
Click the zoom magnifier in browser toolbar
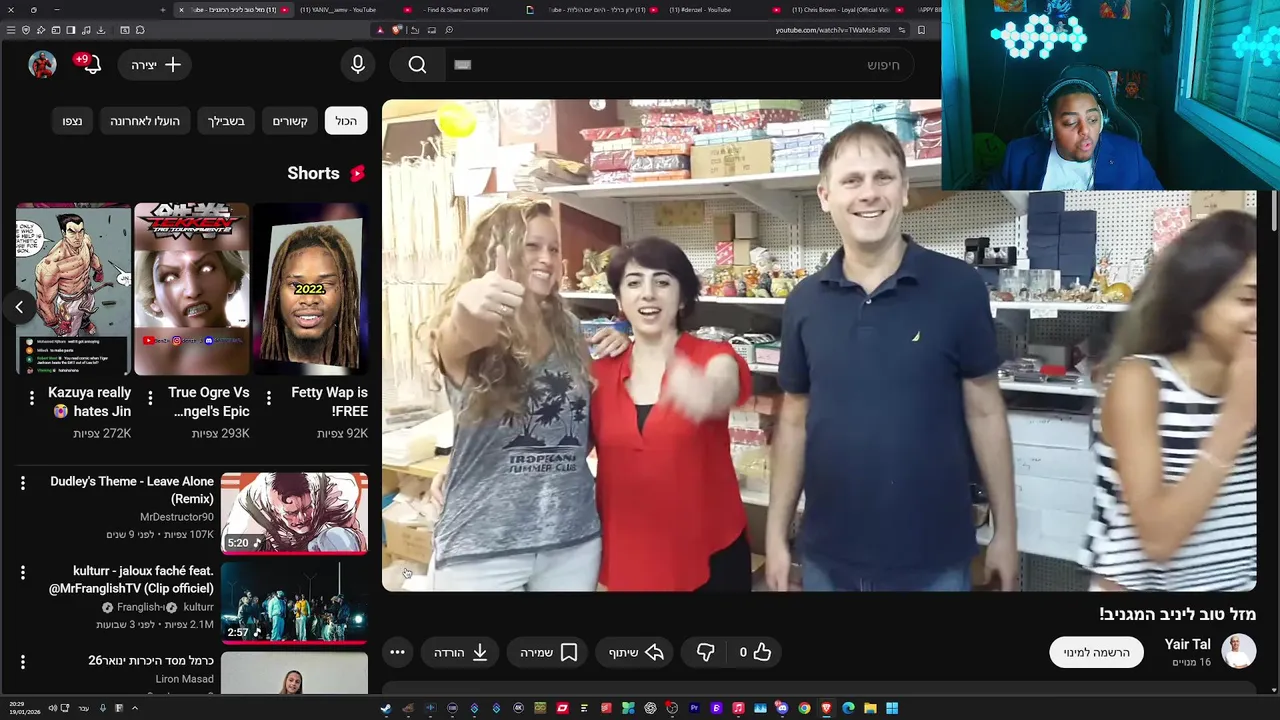click(449, 30)
